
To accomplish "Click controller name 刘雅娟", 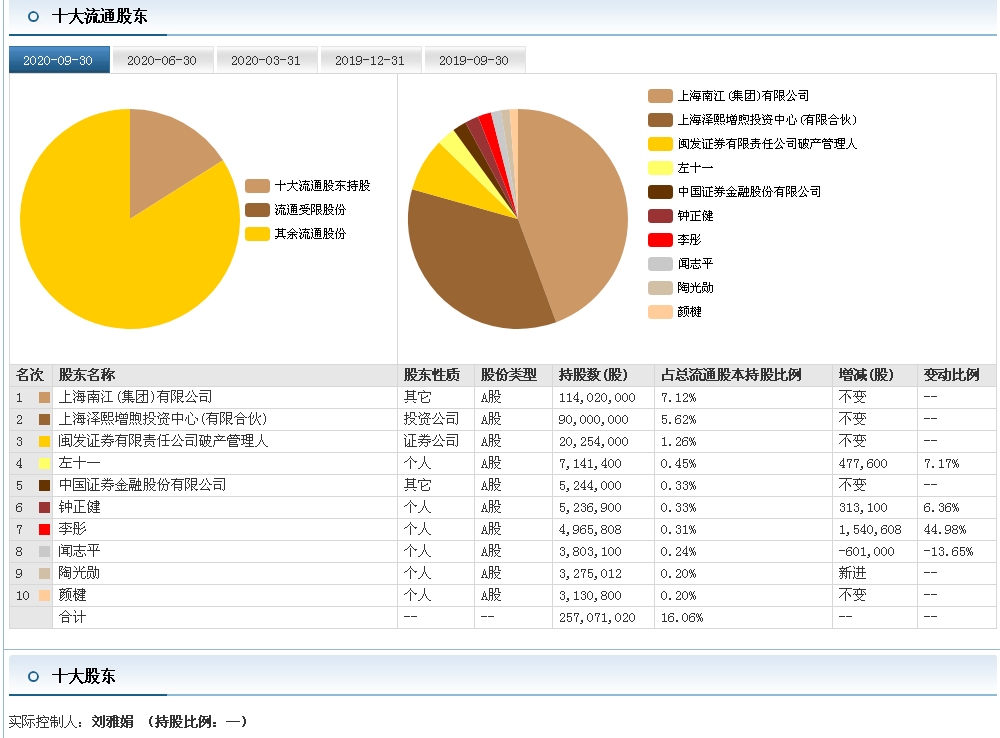I will [113, 721].
